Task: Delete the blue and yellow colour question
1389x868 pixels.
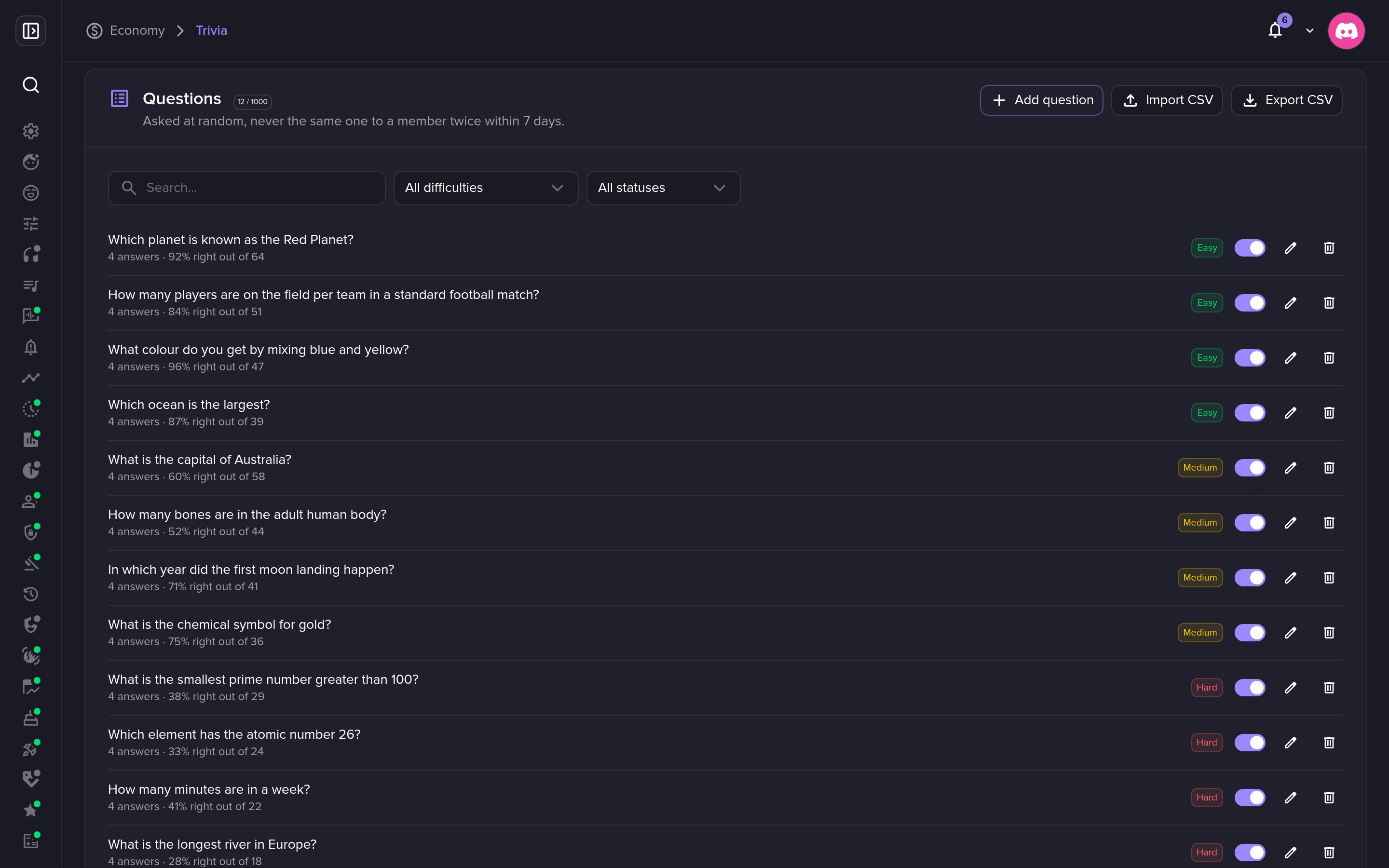Action: coord(1329,358)
